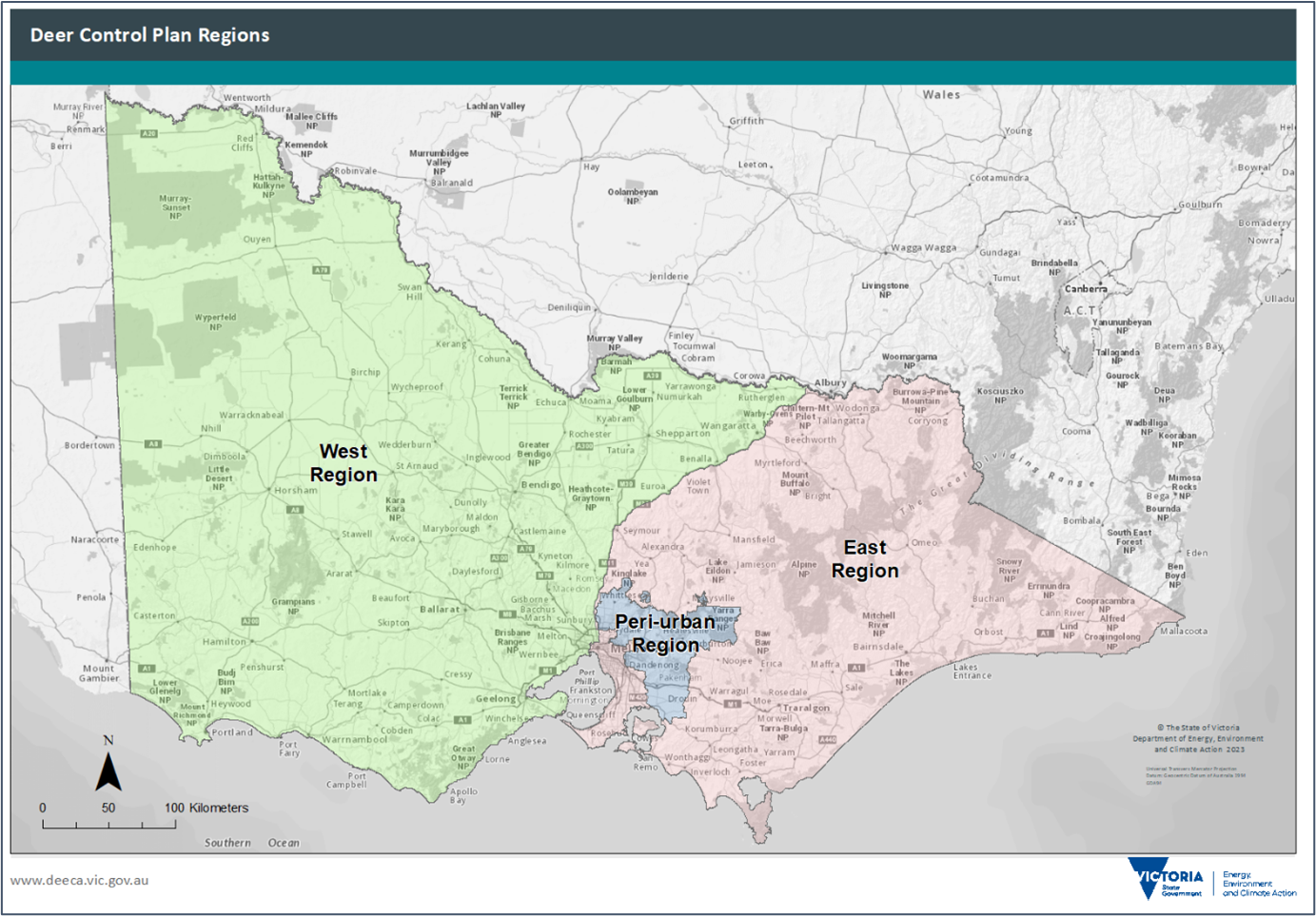Image resolution: width=1316 pixels, height=916 pixels.
Task: Click the 'Oolambeyan NP' park label
Action: 633,196
